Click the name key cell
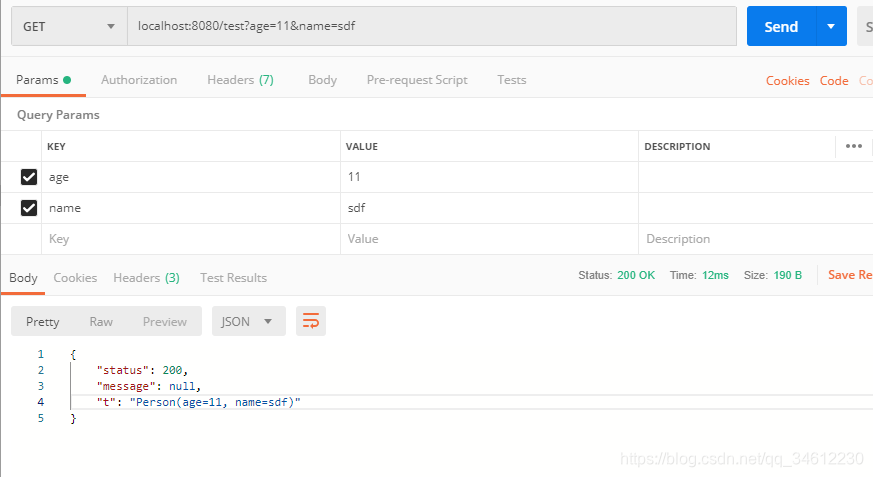 click(x=191, y=208)
